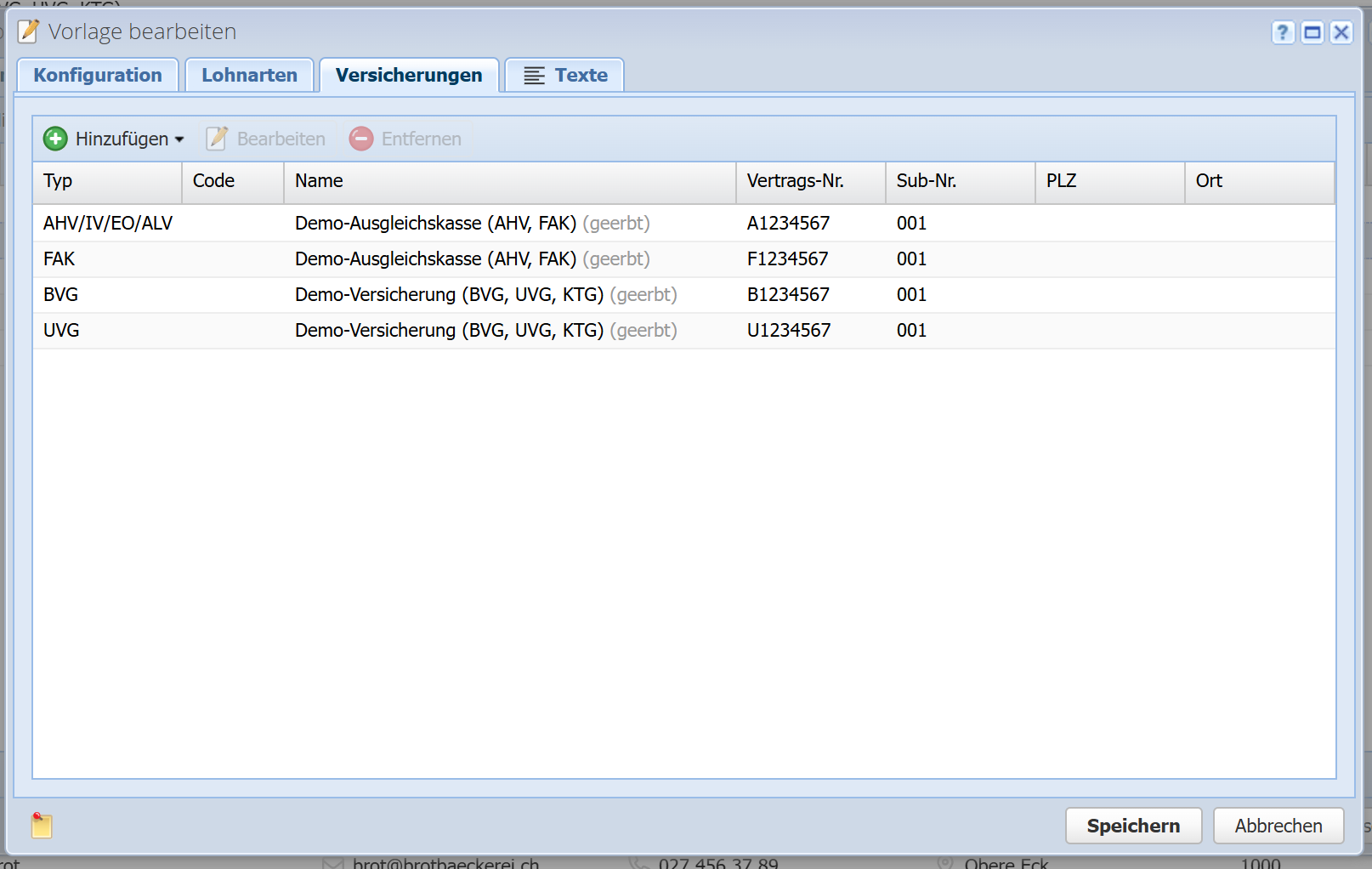Select the Versicherungen tab
Screen dimensions: 1372x869
409,75
